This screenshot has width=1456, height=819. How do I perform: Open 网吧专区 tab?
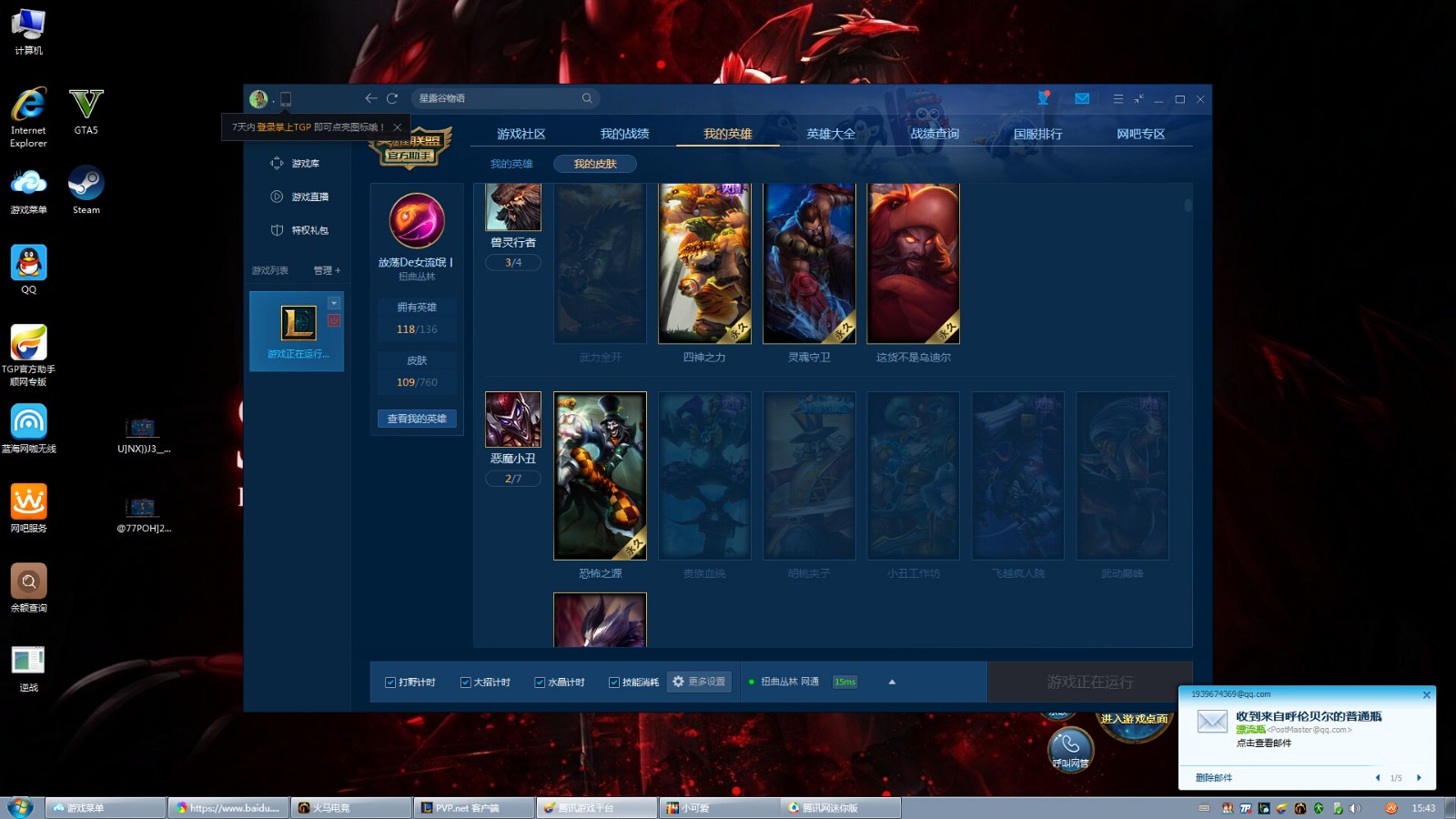1141,134
